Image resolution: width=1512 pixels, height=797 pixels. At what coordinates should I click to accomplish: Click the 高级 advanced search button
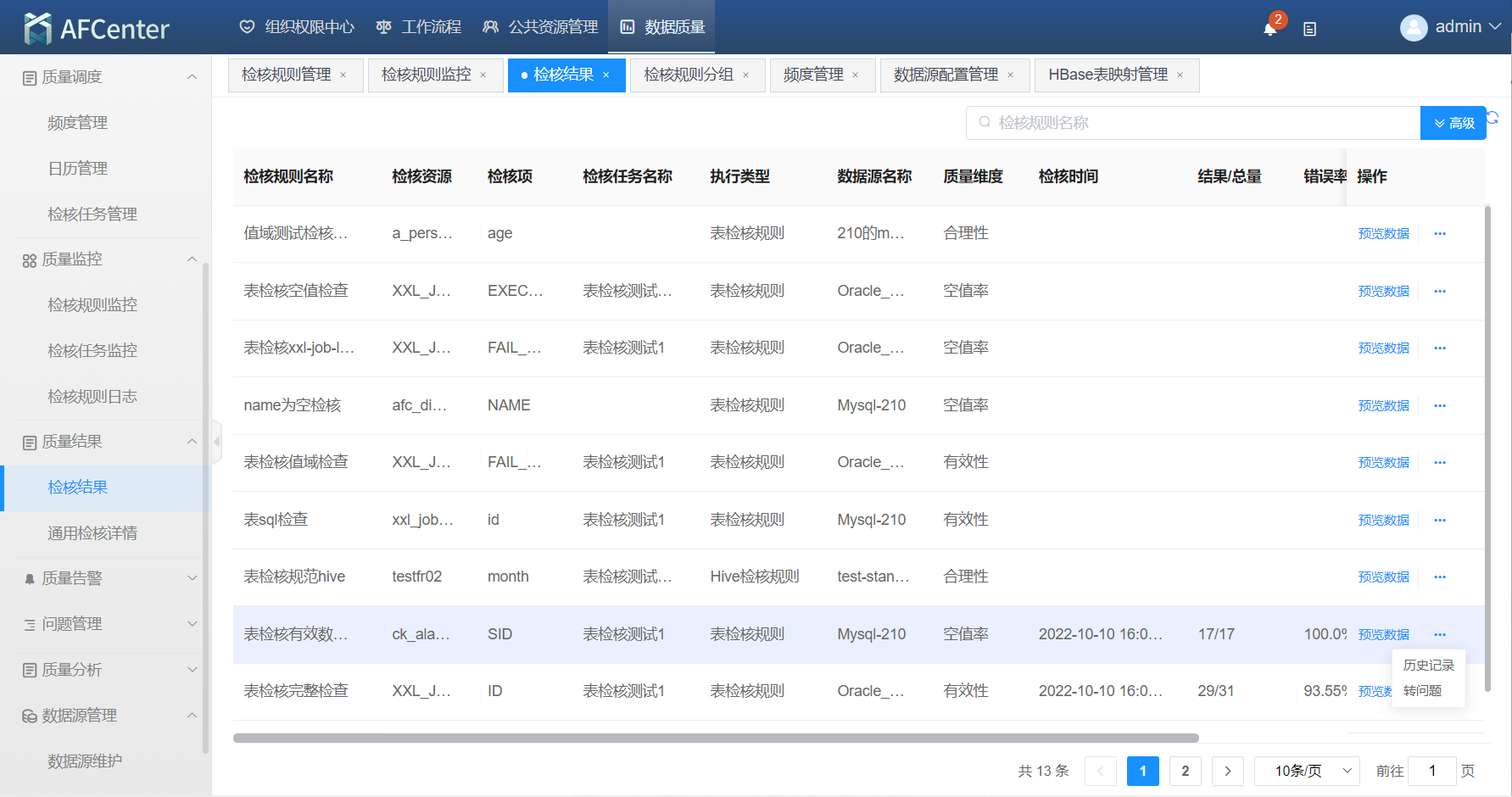coord(1453,123)
